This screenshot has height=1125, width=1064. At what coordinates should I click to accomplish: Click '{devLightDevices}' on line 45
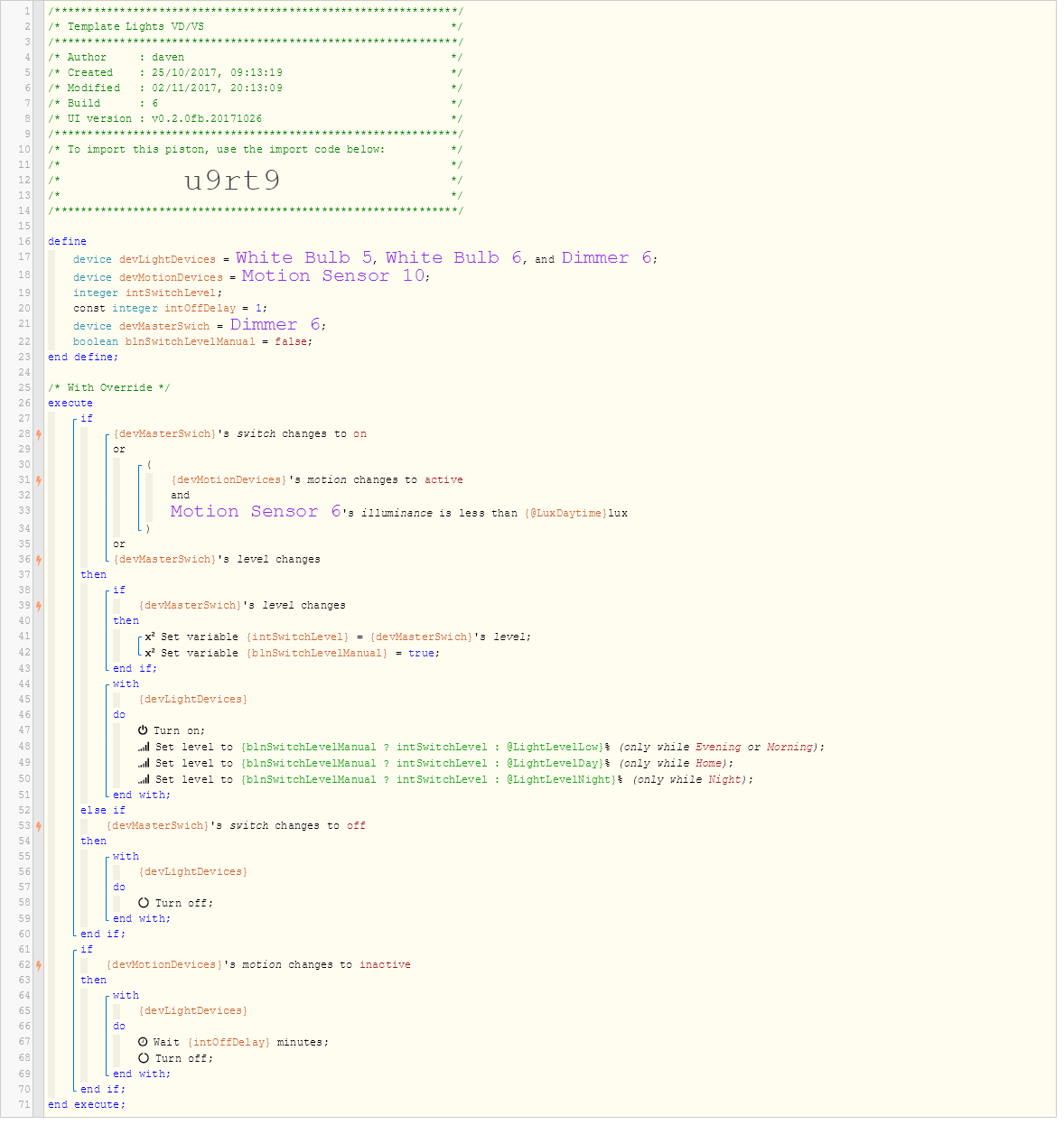click(x=192, y=700)
